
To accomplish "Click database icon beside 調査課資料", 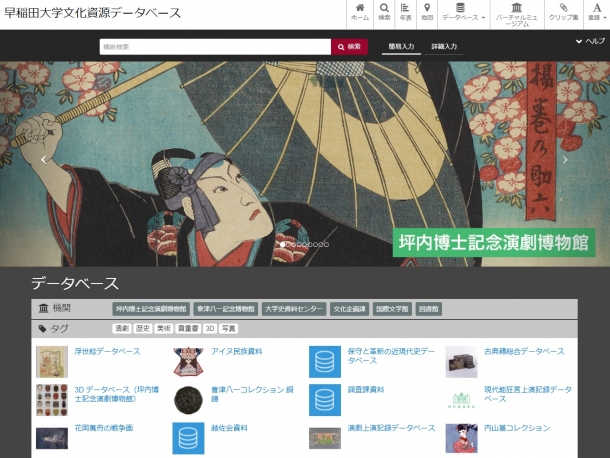I will (x=325, y=400).
